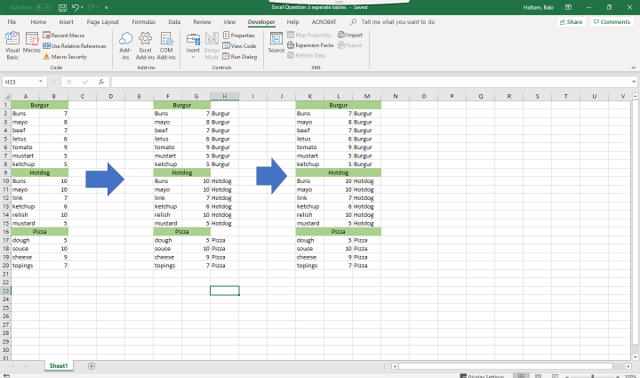This screenshot has height=378, width=640.
Task: Select cell A20 containing topings
Action: pyautogui.click(x=25, y=265)
